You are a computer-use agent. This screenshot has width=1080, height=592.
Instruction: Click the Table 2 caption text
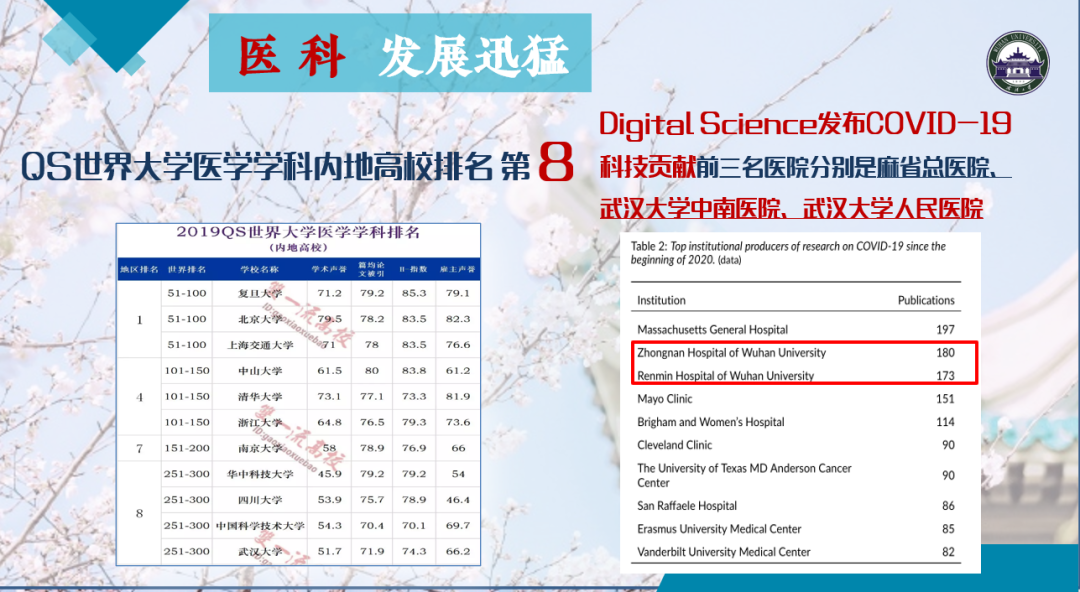(x=788, y=253)
